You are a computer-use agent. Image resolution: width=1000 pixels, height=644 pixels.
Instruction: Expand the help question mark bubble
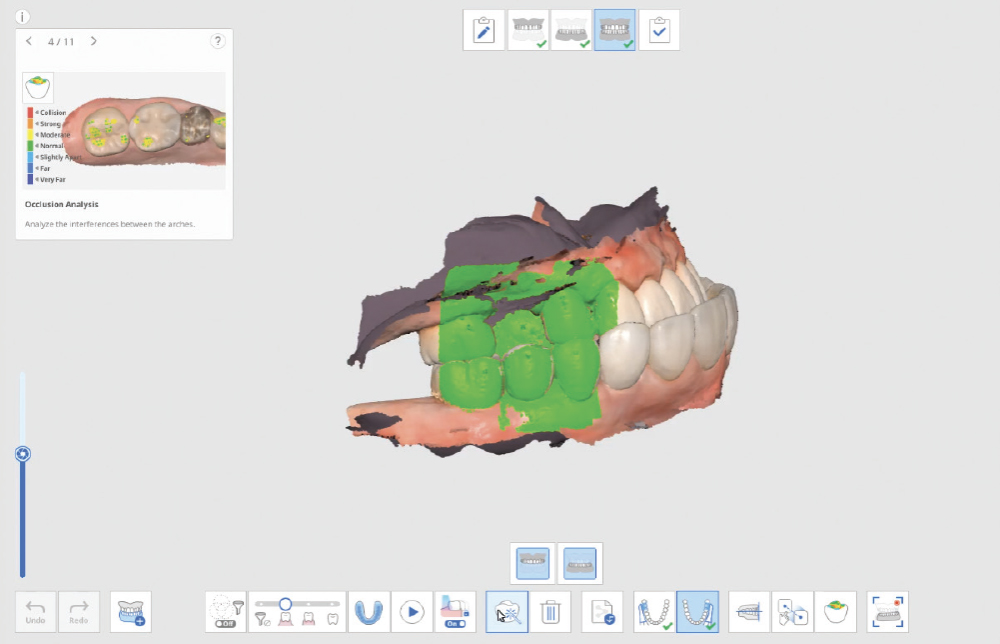(x=218, y=41)
